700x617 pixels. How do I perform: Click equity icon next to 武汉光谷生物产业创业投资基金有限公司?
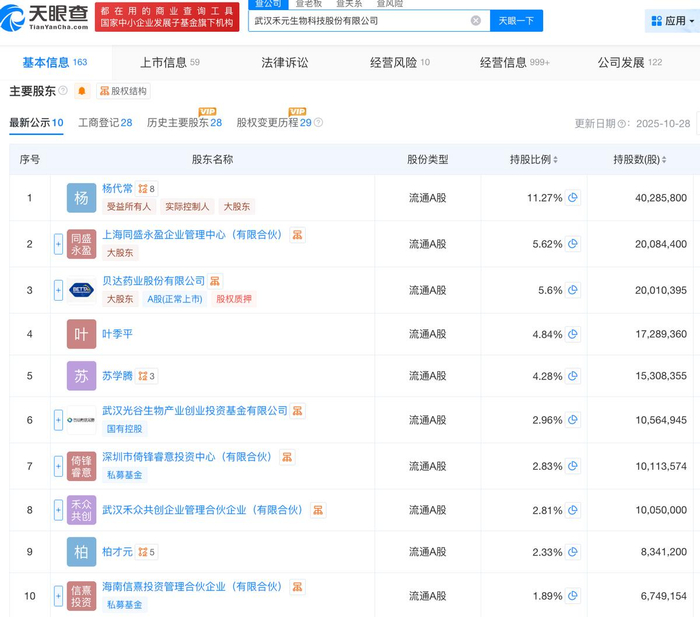click(298, 411)
